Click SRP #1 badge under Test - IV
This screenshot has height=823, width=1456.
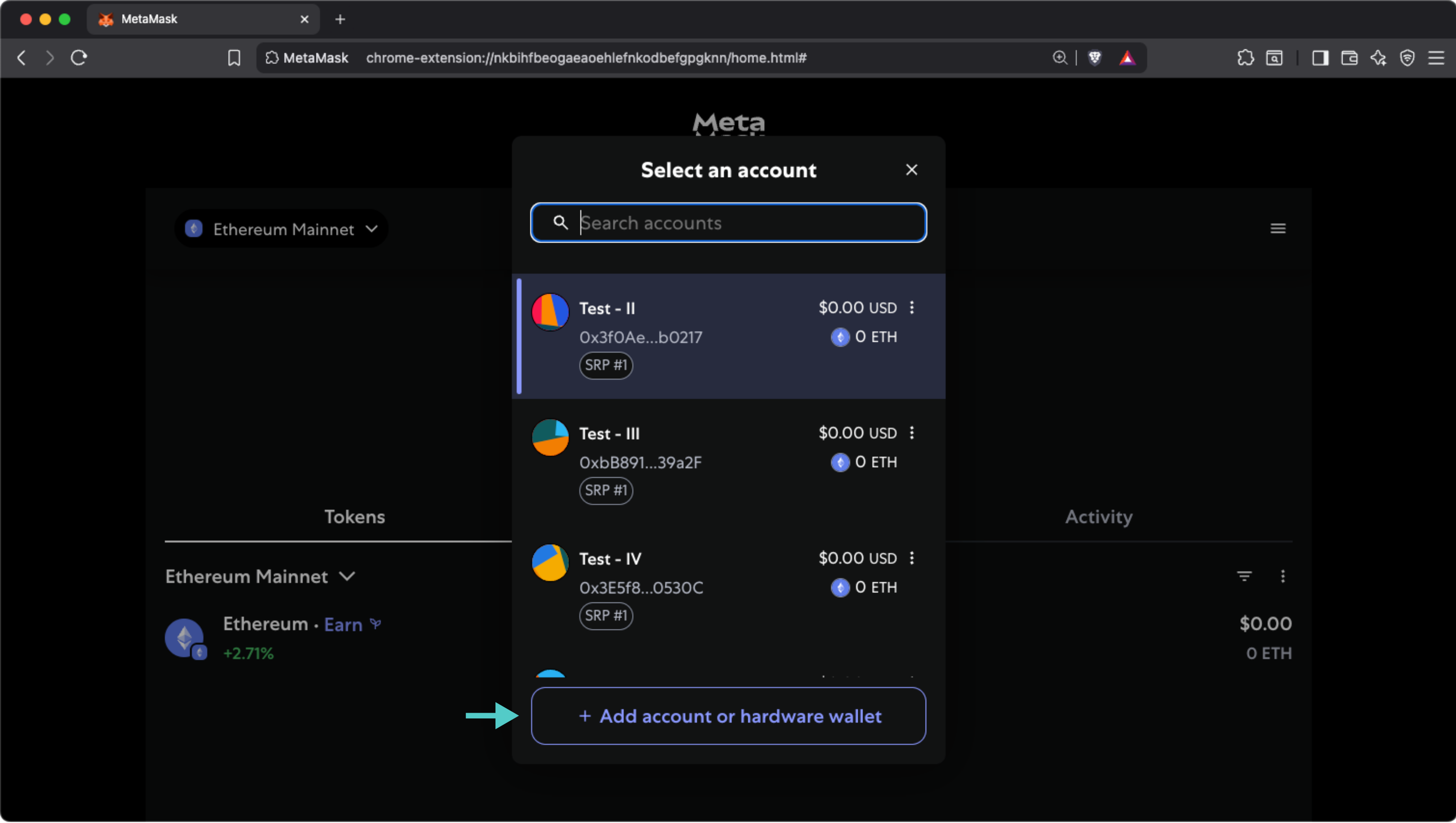tap(606, 616)
